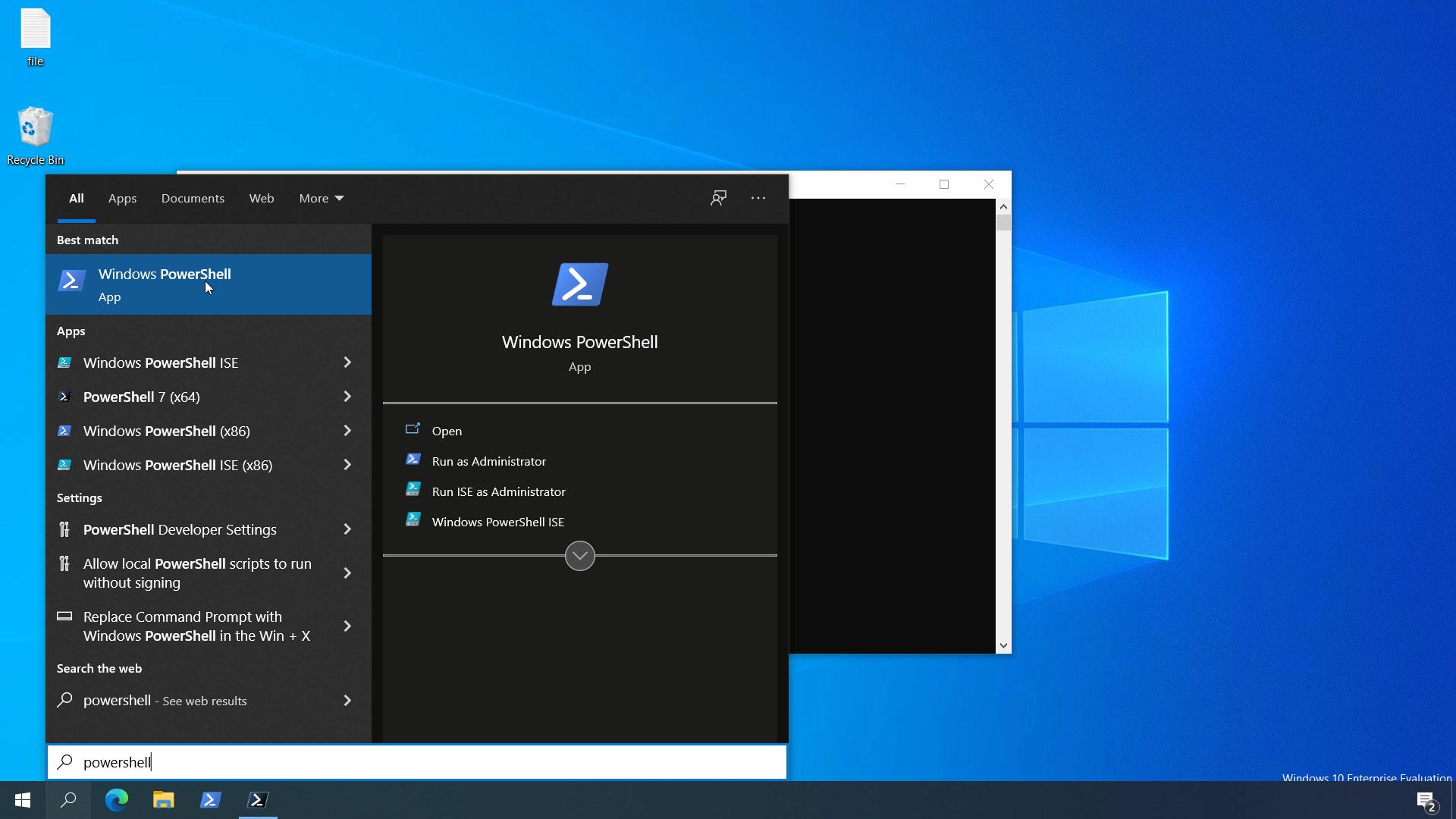This screenshot has height=819, width=1456.
Task: Switch to the Documents search tab
Action: 193,198
